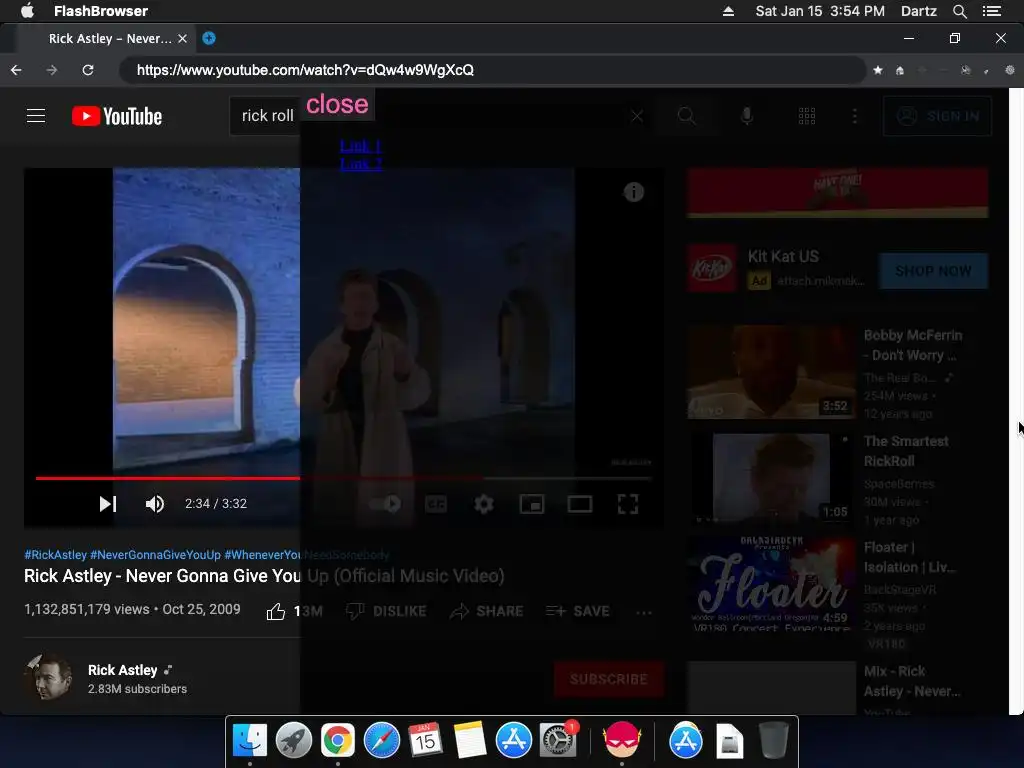The height and width of the screenshot is (768, 1024).
Task: Clear the search text with the X
Action: pos(637,116)
